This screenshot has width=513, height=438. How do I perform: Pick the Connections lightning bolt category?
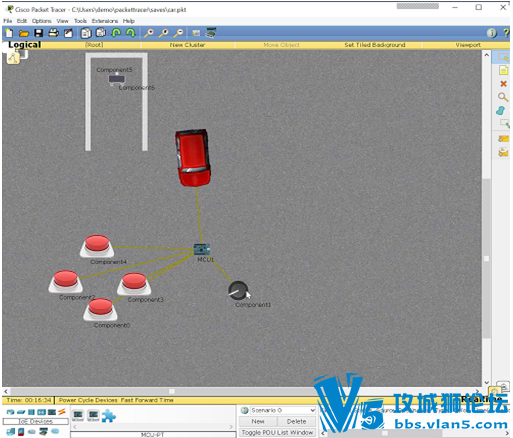click(x=62, y=412)
